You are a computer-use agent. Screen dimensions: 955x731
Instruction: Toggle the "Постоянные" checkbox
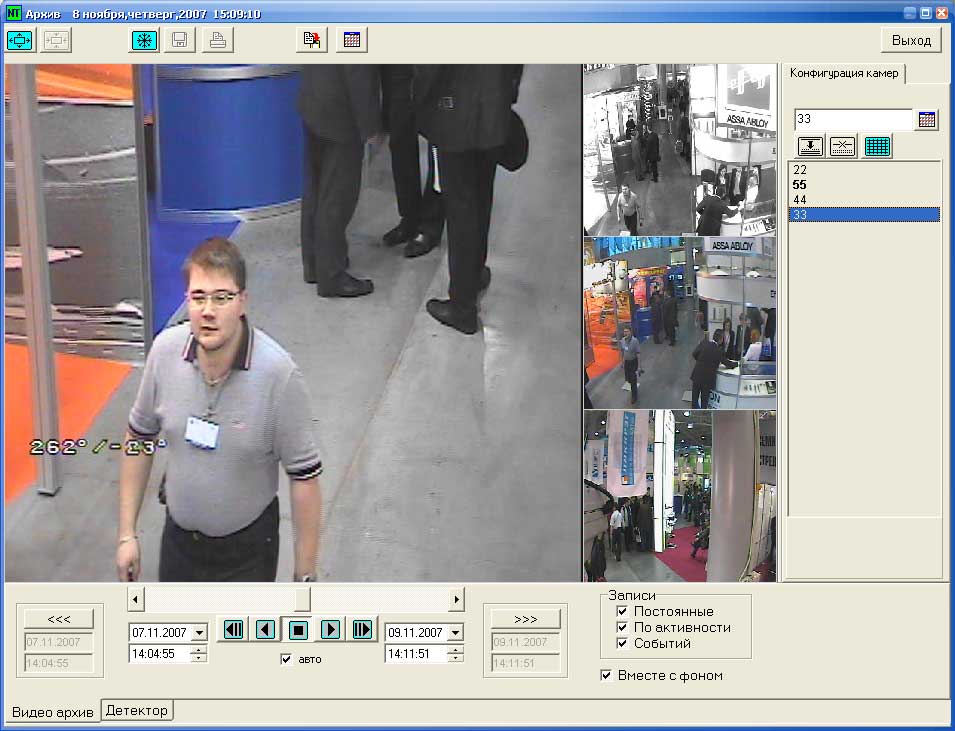623,611
